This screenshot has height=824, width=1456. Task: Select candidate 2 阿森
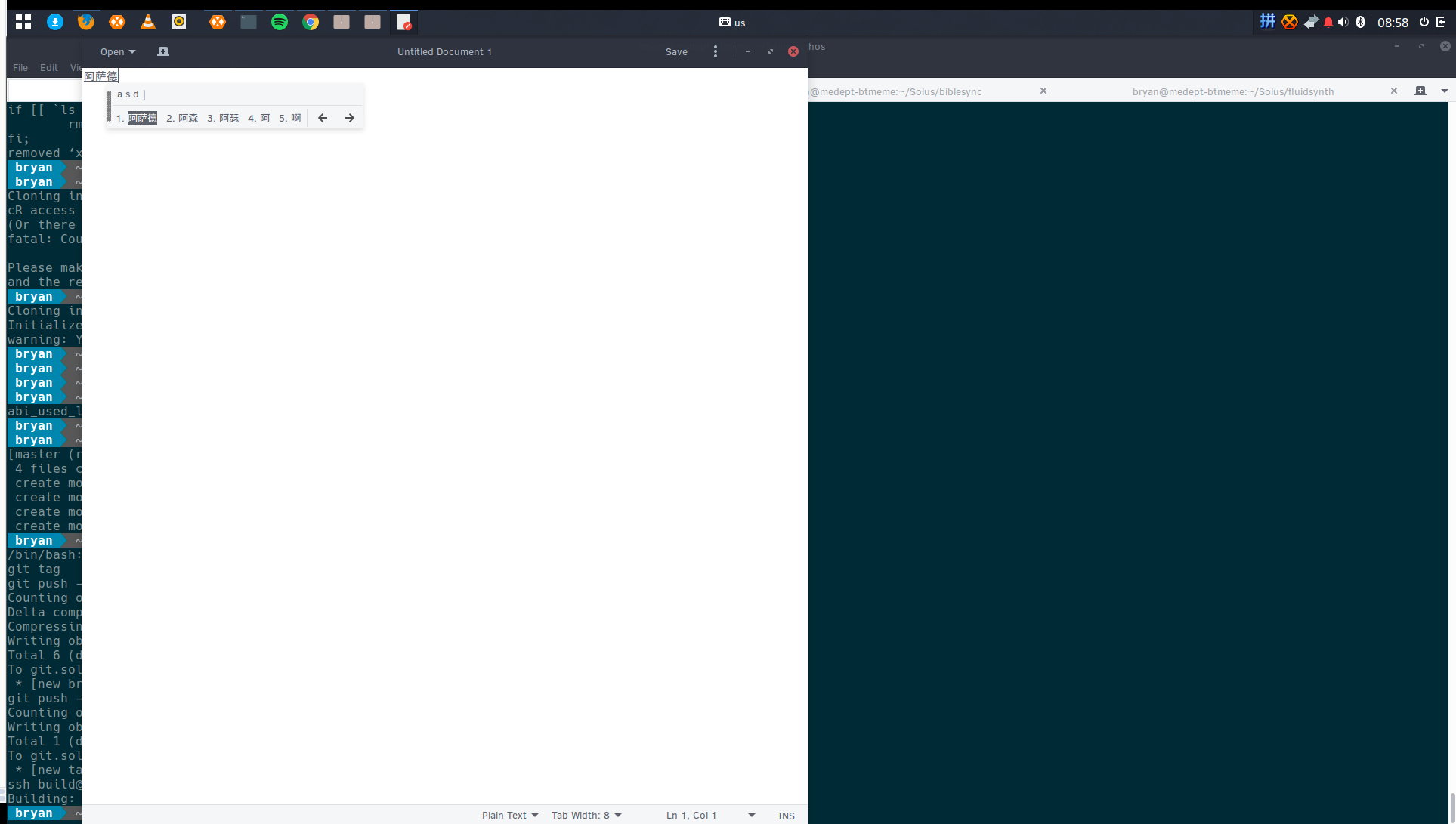click(x=182, y=118)
